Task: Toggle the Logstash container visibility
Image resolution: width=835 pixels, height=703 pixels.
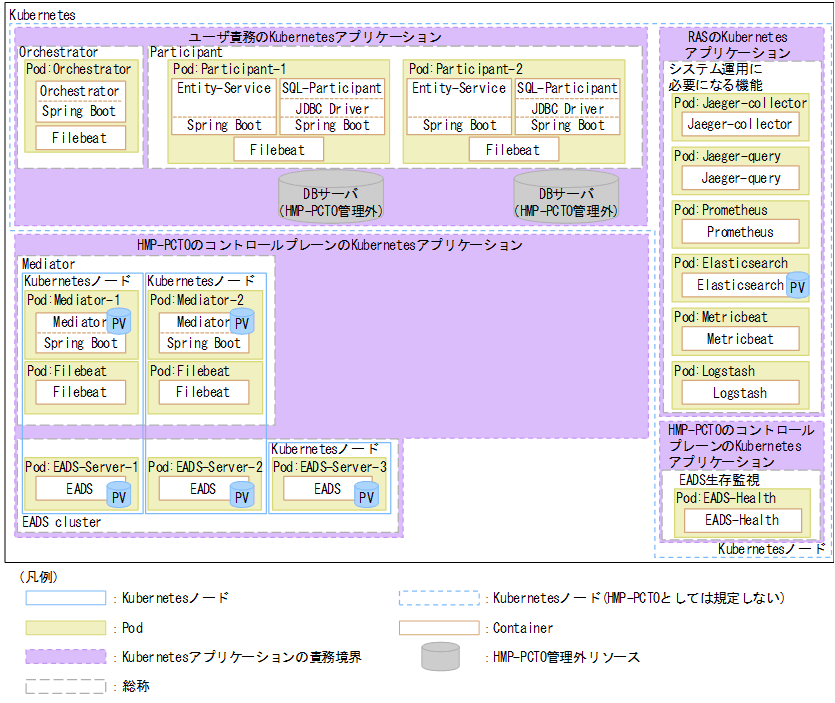Action: click(741, 392)
